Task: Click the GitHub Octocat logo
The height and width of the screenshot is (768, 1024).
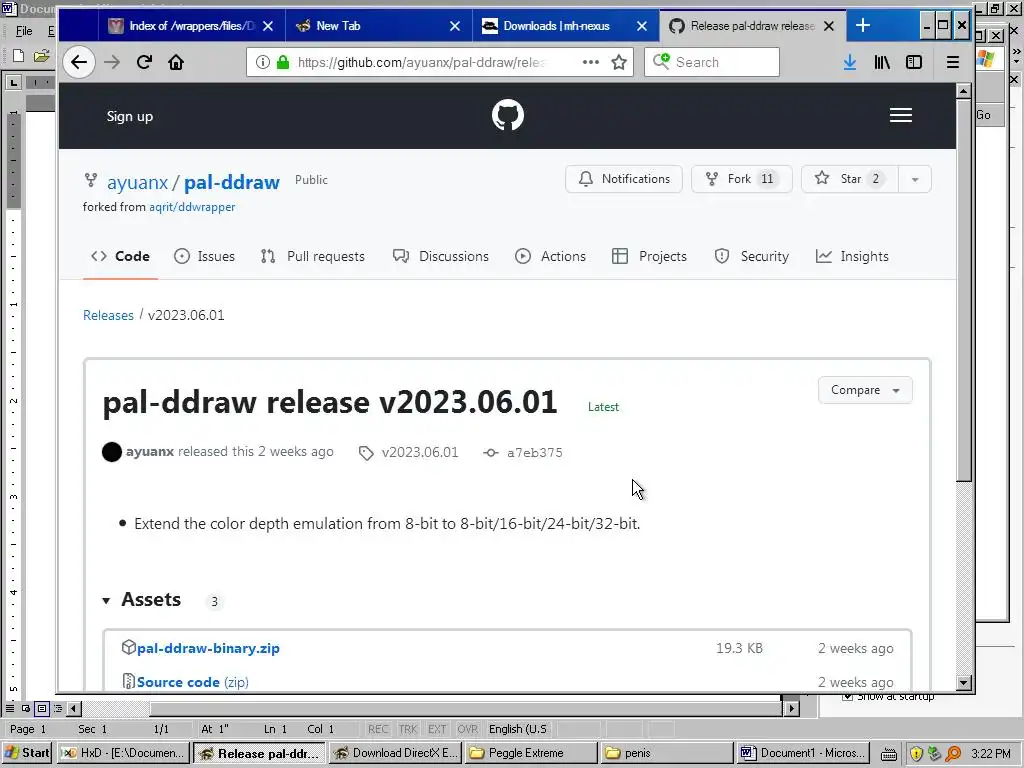Action: 507,115
